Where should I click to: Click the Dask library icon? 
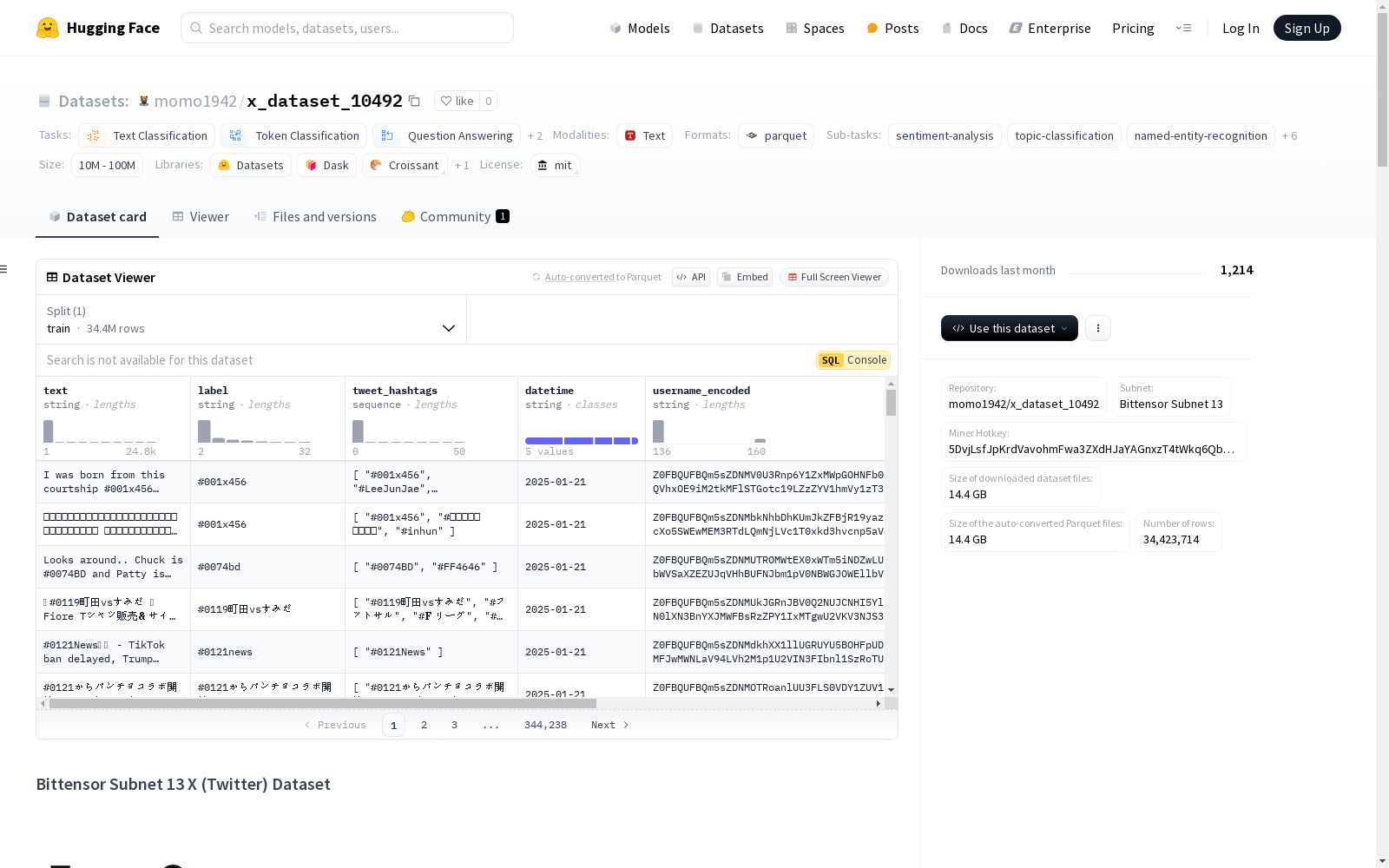tap(311, 165)
